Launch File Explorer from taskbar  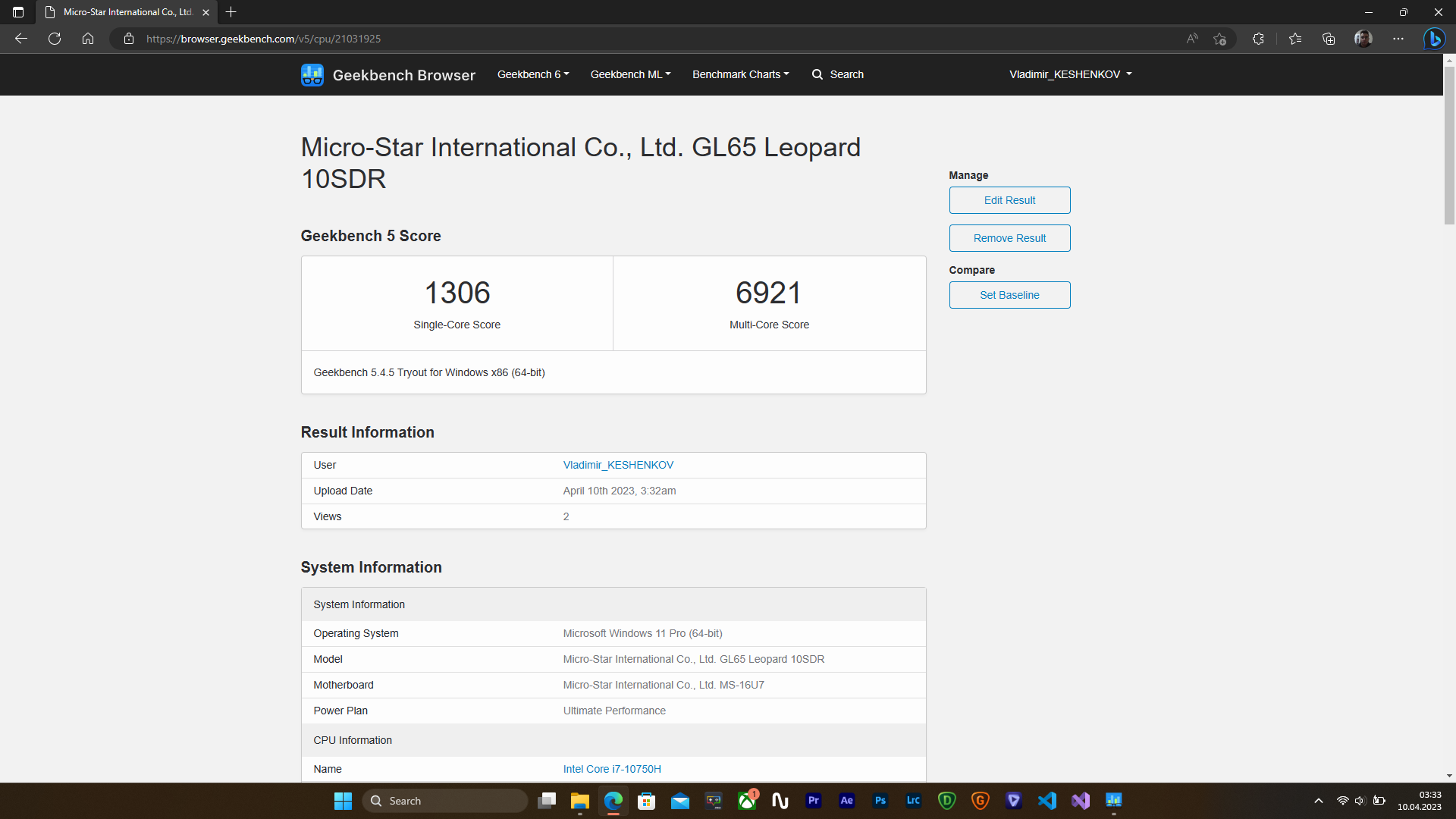(x=580, y=801)
